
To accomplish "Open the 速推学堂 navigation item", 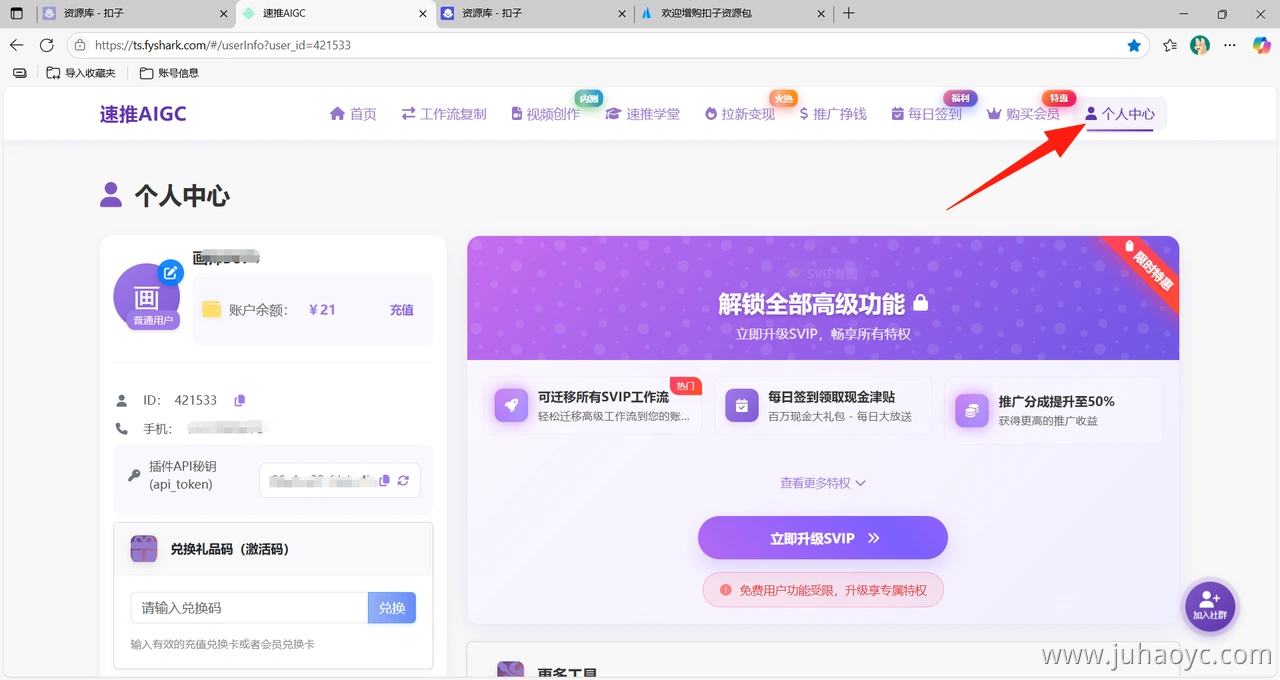I will point(643,114).
